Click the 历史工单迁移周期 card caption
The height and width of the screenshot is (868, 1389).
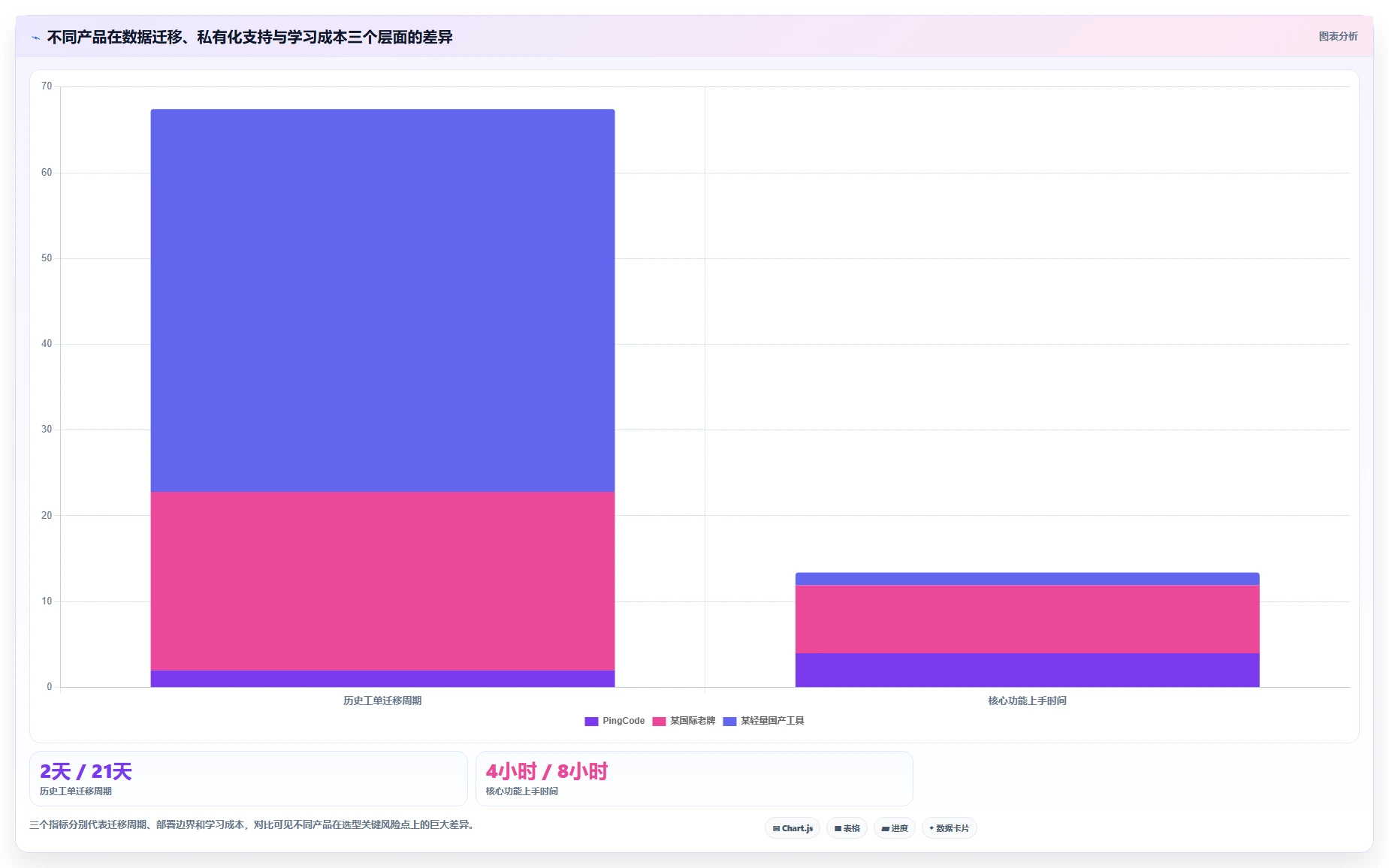click(x=76, y=791)
